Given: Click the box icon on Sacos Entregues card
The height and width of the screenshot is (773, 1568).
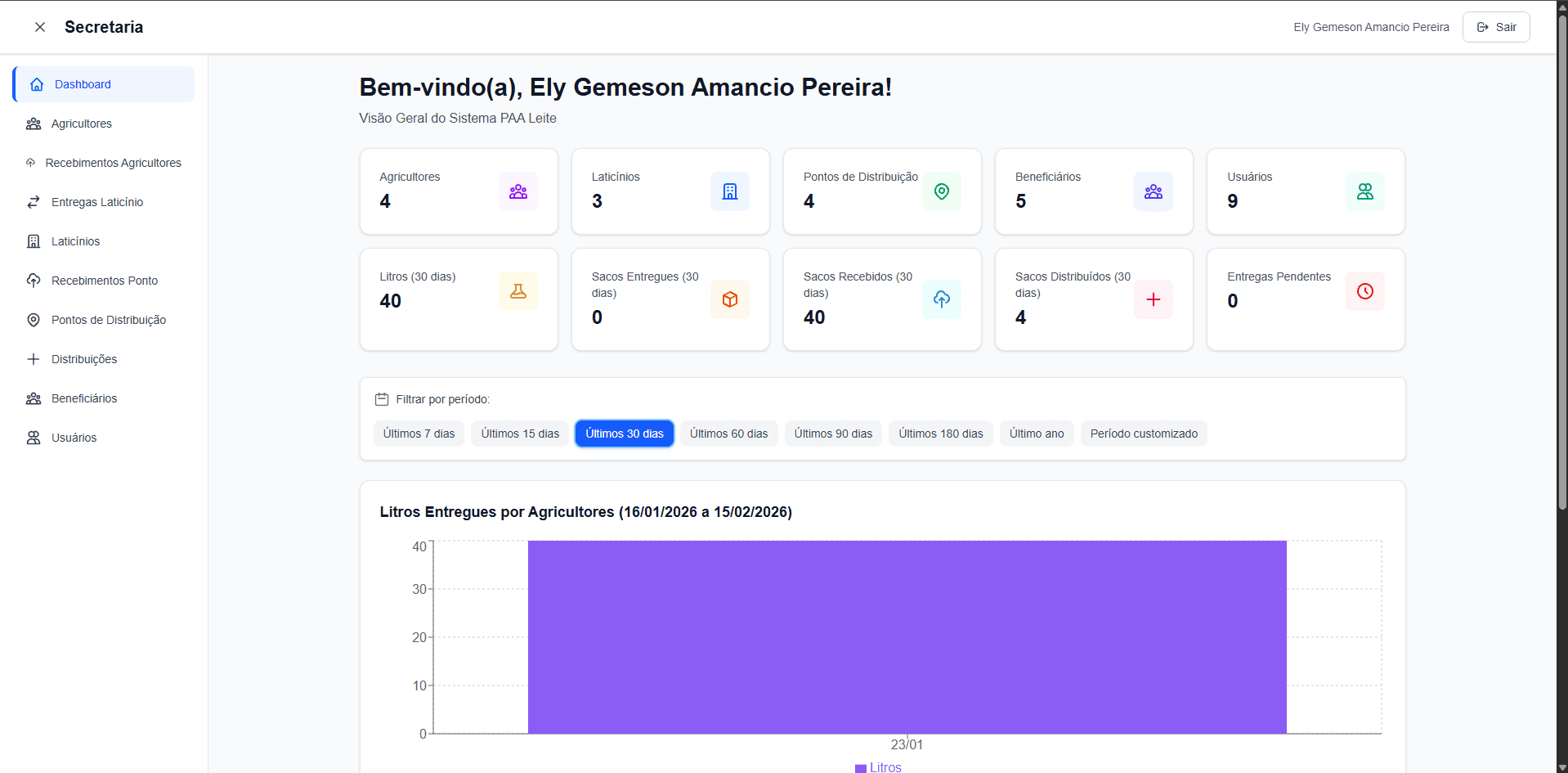Looking at the screenshot, I should [x=729, y=299].
